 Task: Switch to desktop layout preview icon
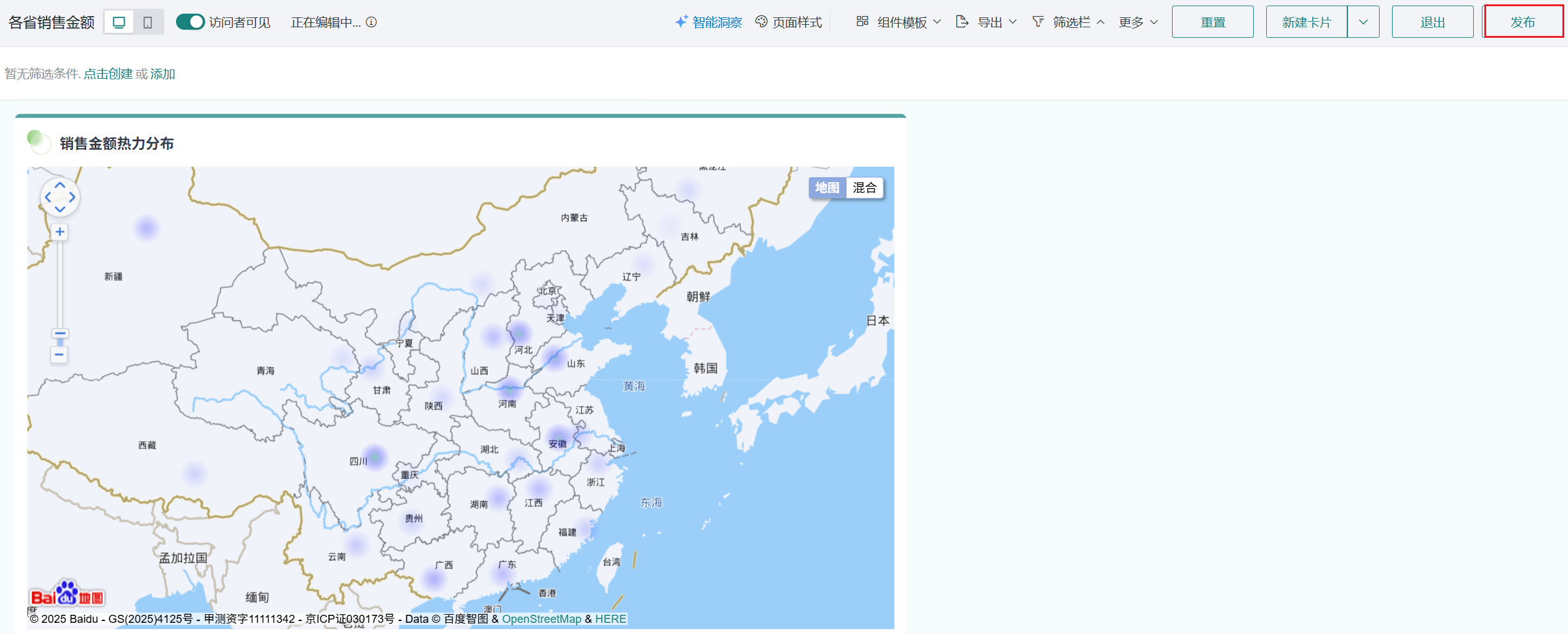tap(119, 22)
